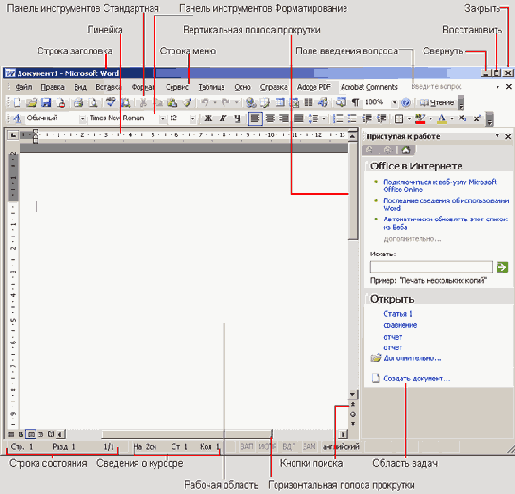Open the Вставка menu
Image resolution: width=515 pixels, height=494 pixels.
coord(108,87)
